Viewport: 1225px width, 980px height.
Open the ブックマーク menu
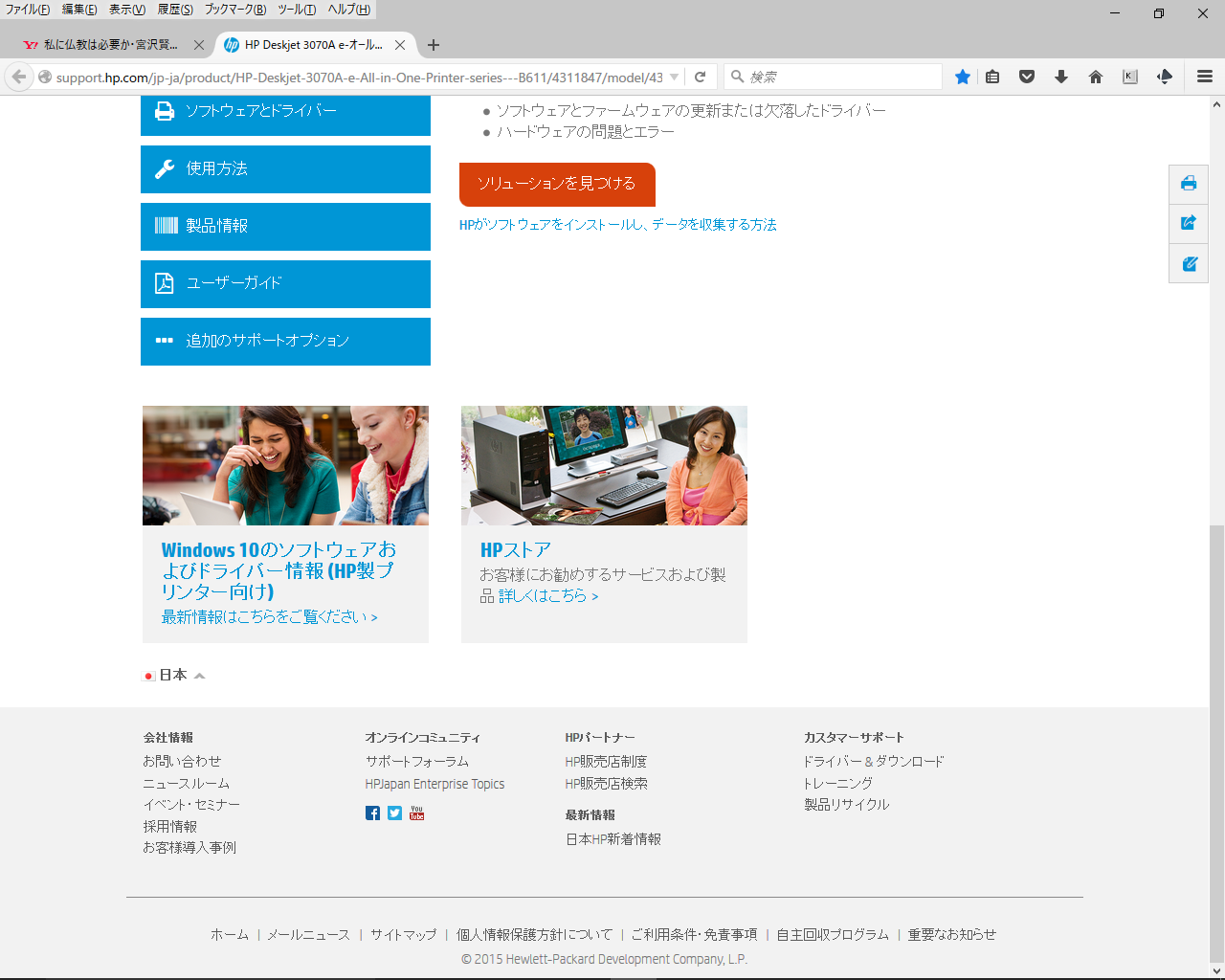[235, 10]
